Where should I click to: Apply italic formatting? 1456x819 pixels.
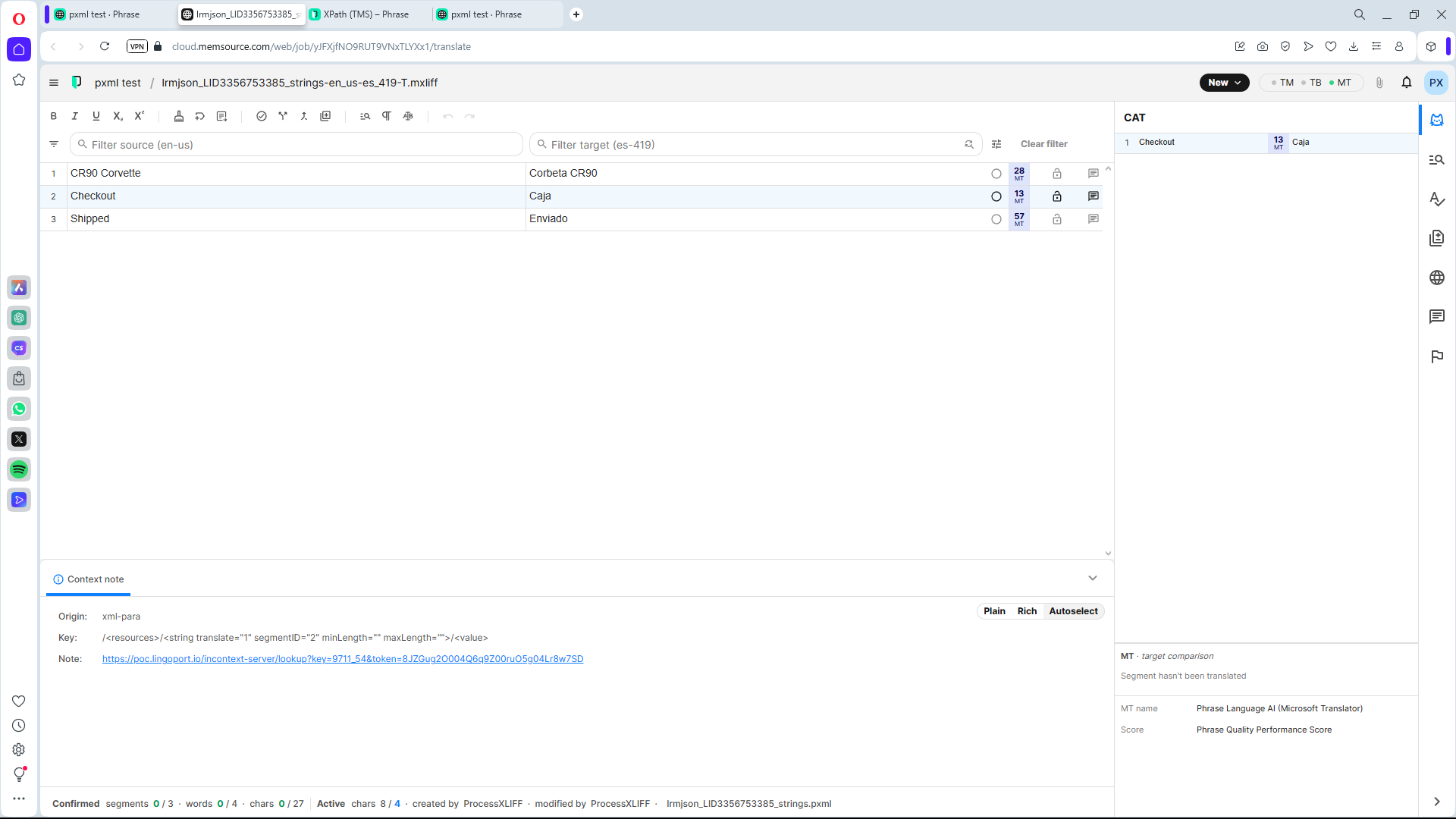pyautogui.click(x=74, y=116)
